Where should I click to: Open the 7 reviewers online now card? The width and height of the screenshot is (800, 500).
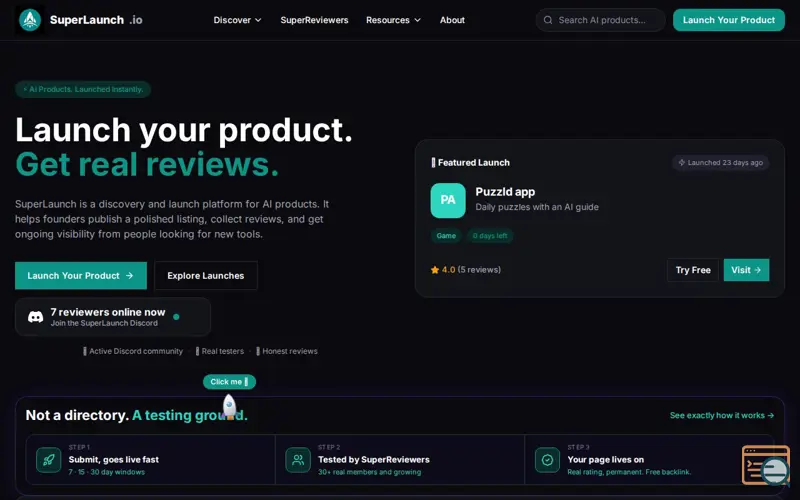coord(113,317)
